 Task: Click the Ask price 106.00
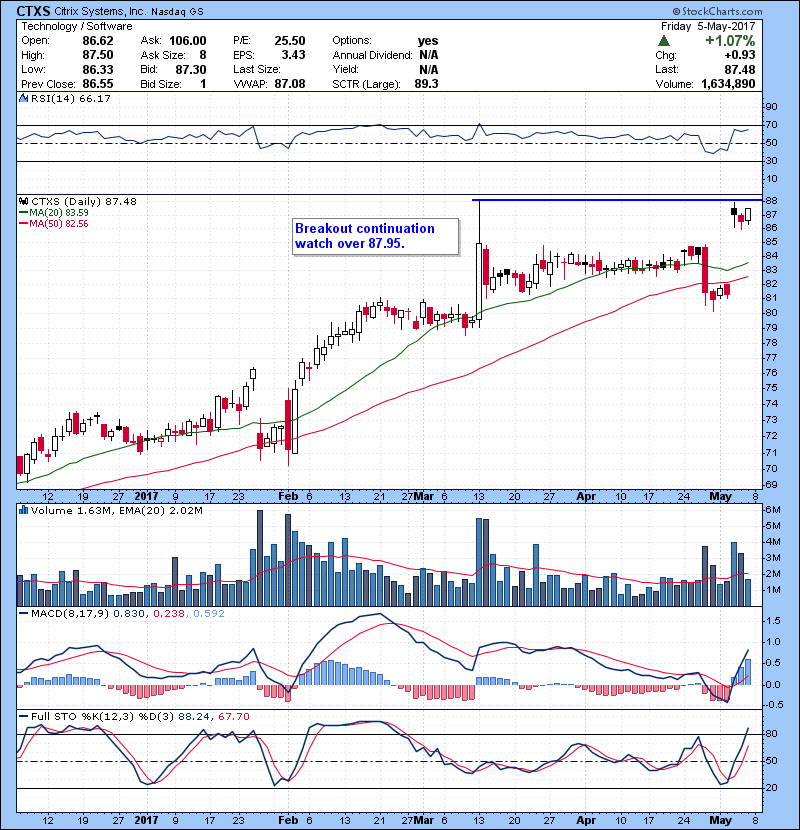click(x=187, y=41)
